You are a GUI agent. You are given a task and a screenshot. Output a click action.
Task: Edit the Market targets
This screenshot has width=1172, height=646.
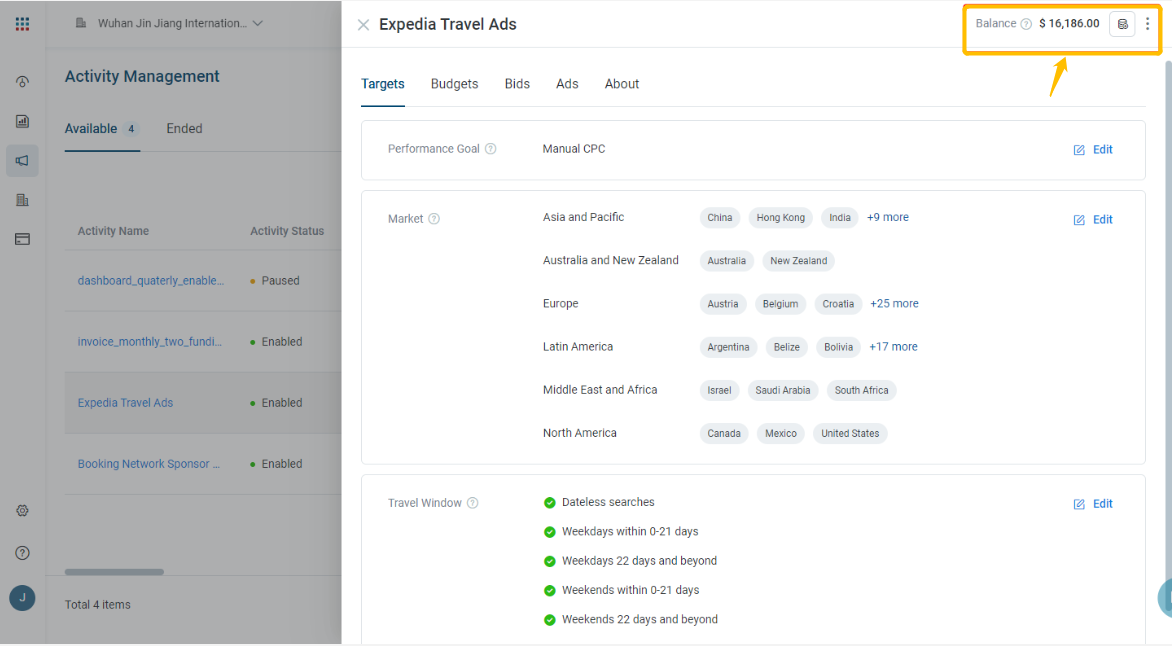click(x=1094, y=220)
